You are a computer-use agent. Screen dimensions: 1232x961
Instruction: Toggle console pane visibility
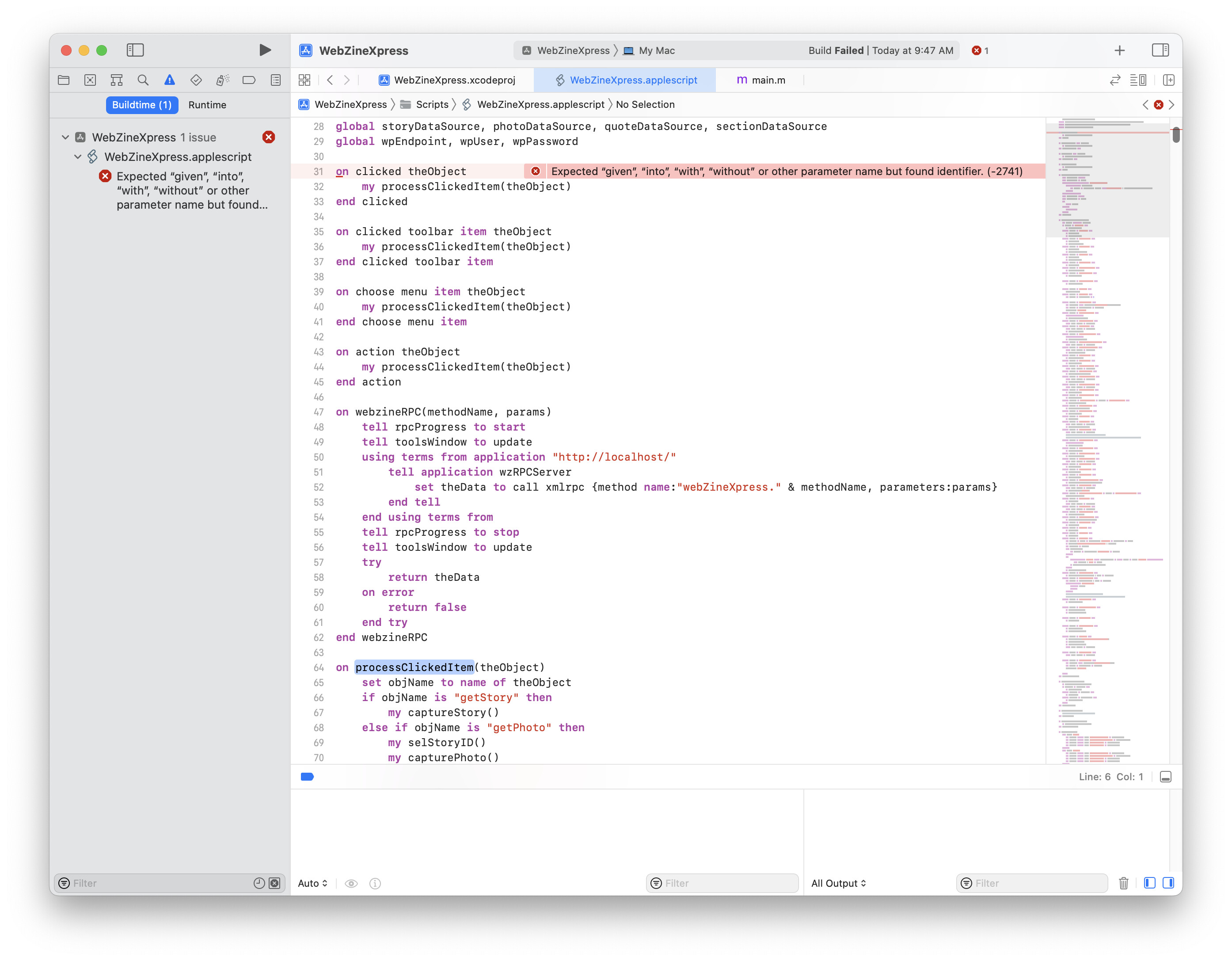[x=1168, y=883]
